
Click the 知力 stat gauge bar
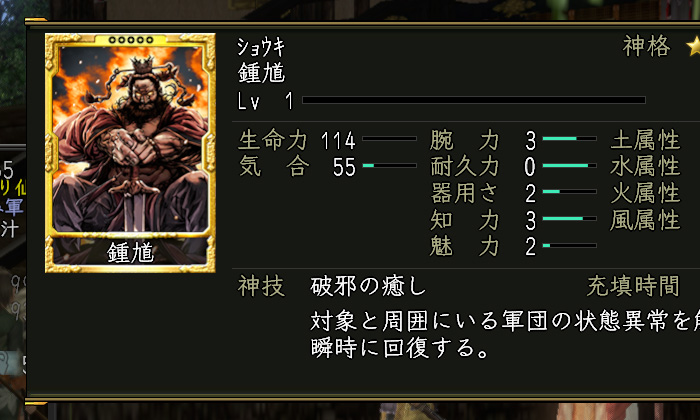point(569,219)
